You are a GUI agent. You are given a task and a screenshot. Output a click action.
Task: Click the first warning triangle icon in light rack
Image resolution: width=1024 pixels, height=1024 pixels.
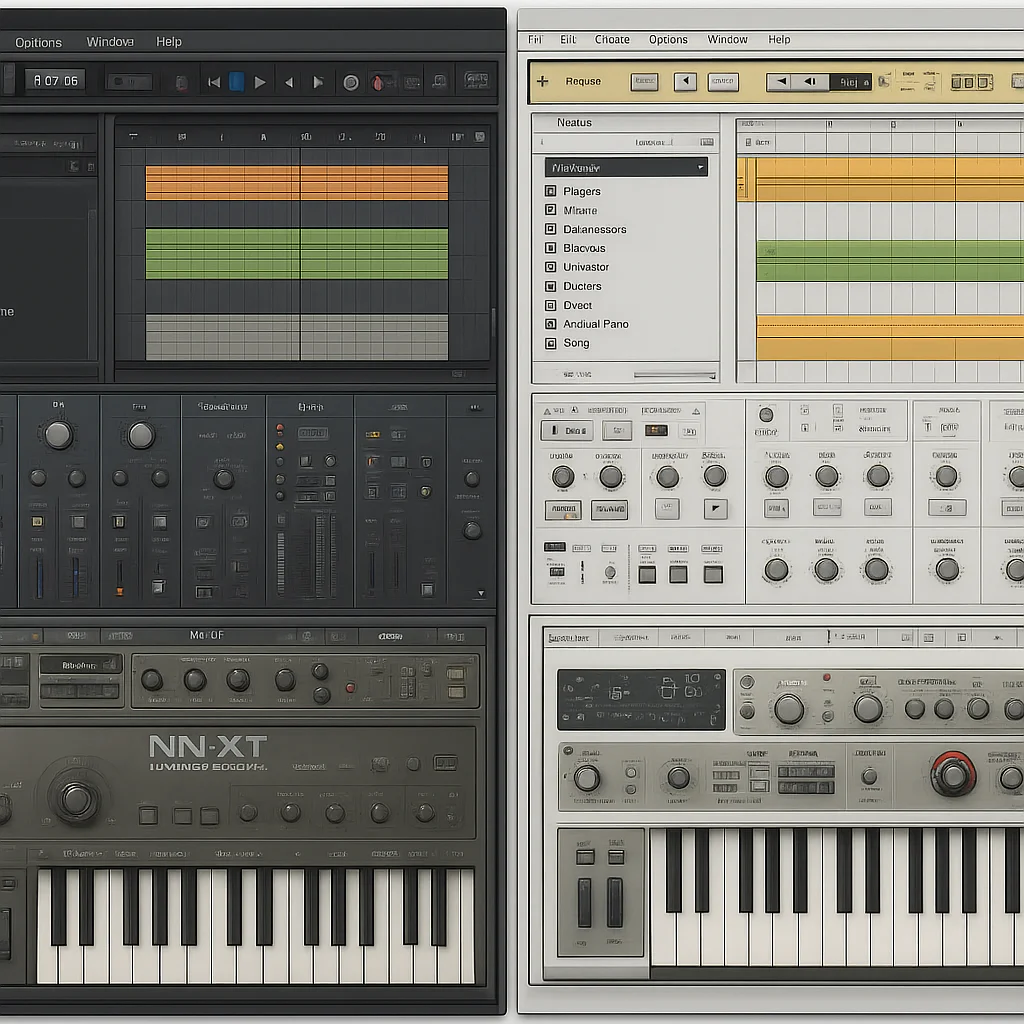(547, 411)
